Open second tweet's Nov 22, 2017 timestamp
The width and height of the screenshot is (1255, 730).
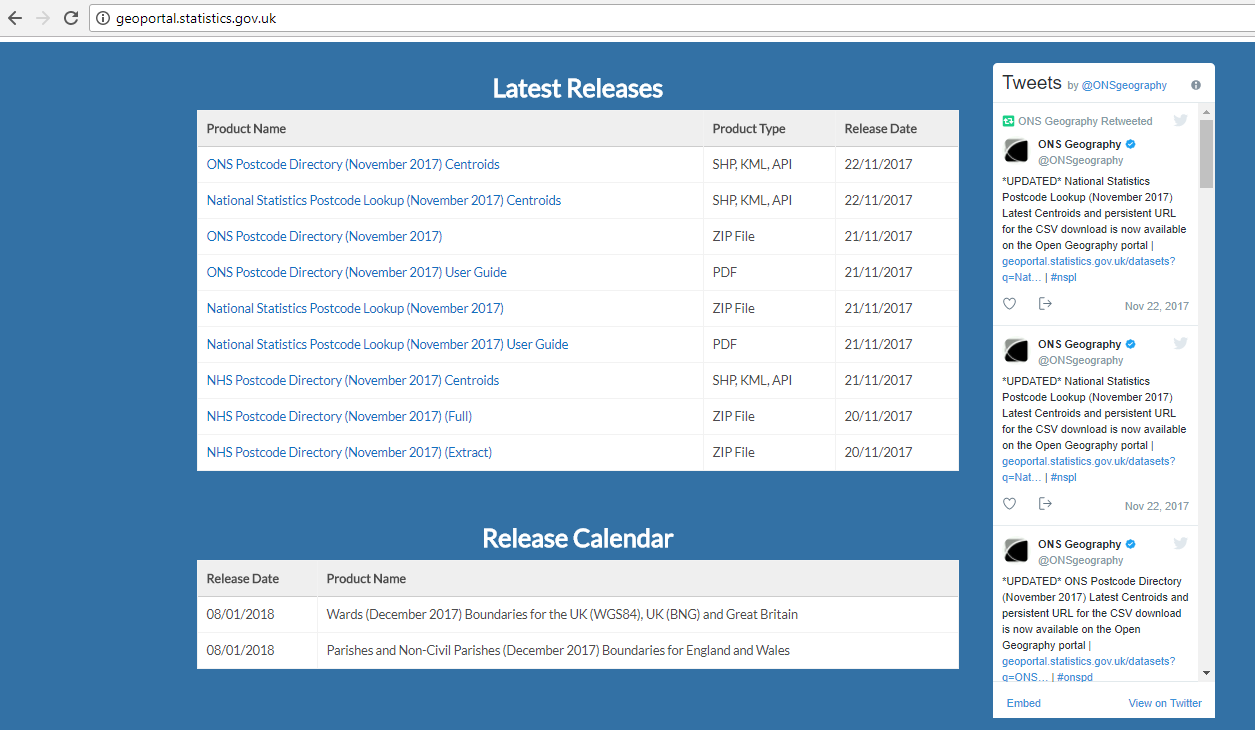(1157, 506)
